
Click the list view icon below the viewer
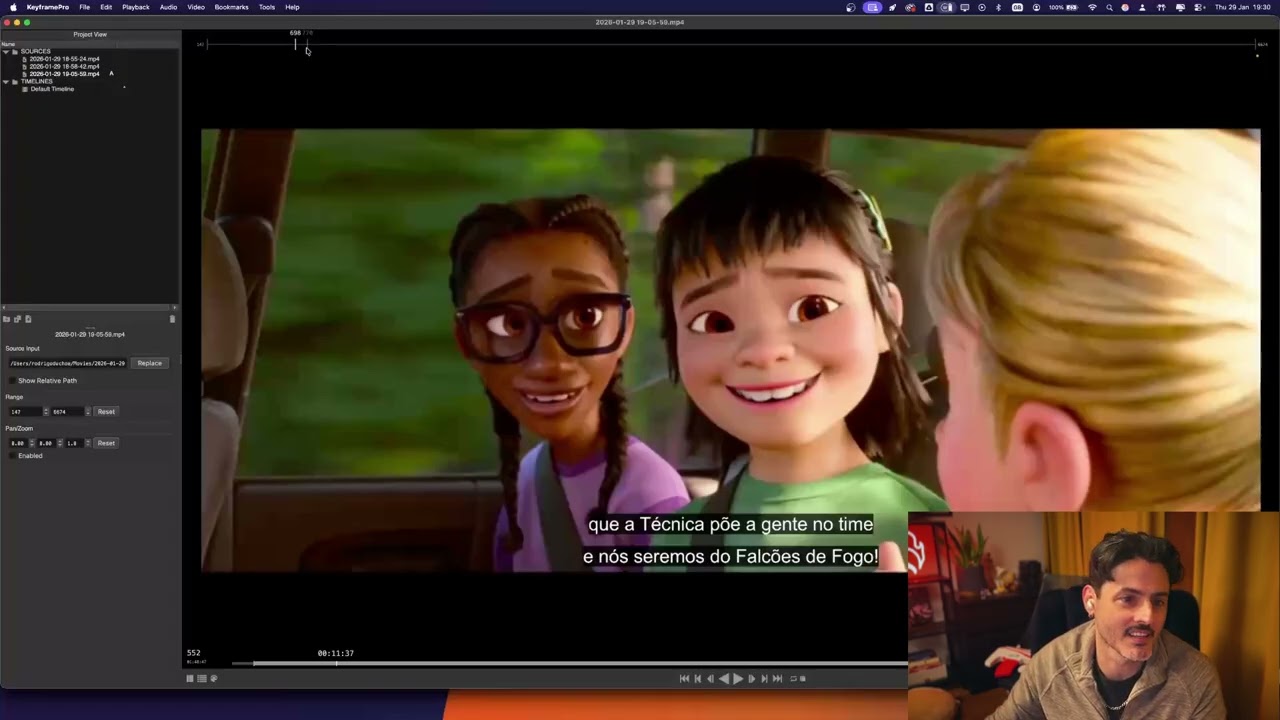coord(201,678)
